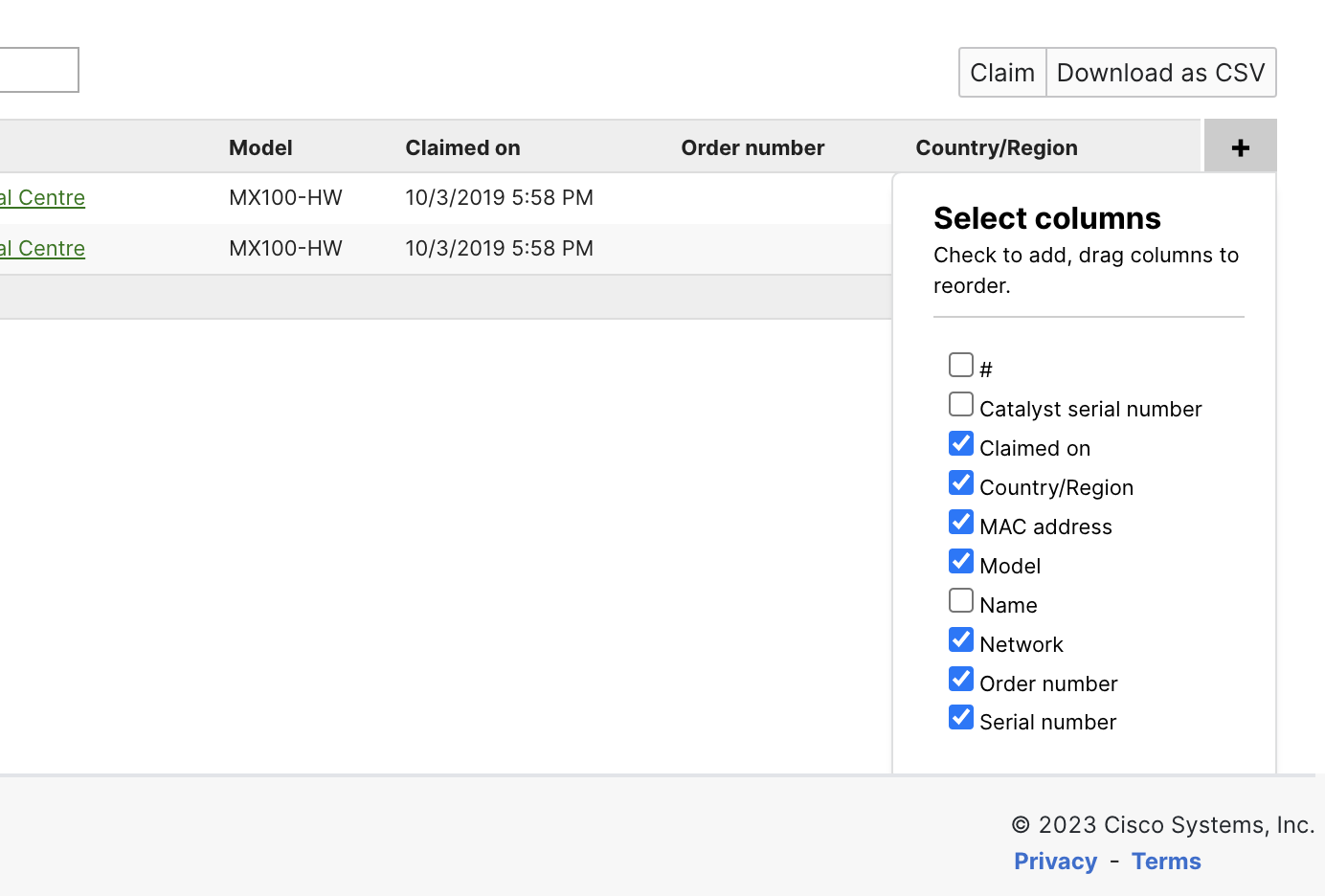Click the Claim button

pyautogui.click(x=1001, y=72)
